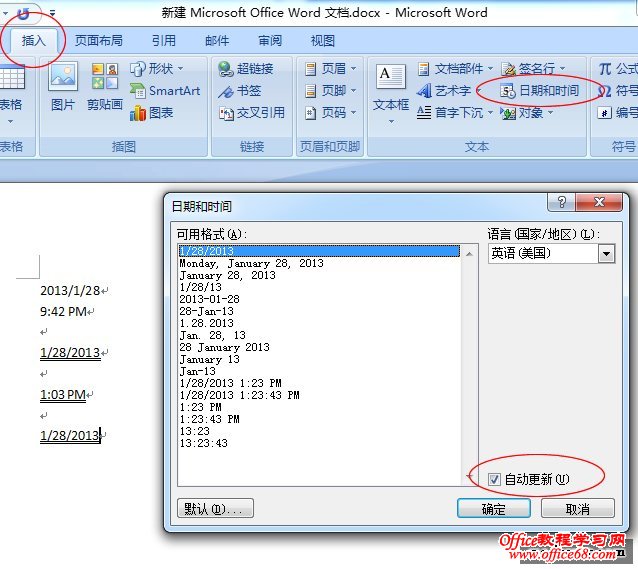Screen dimensions: 638x569
Task: Select format Jan-13
Action: [x=319, y=371]
